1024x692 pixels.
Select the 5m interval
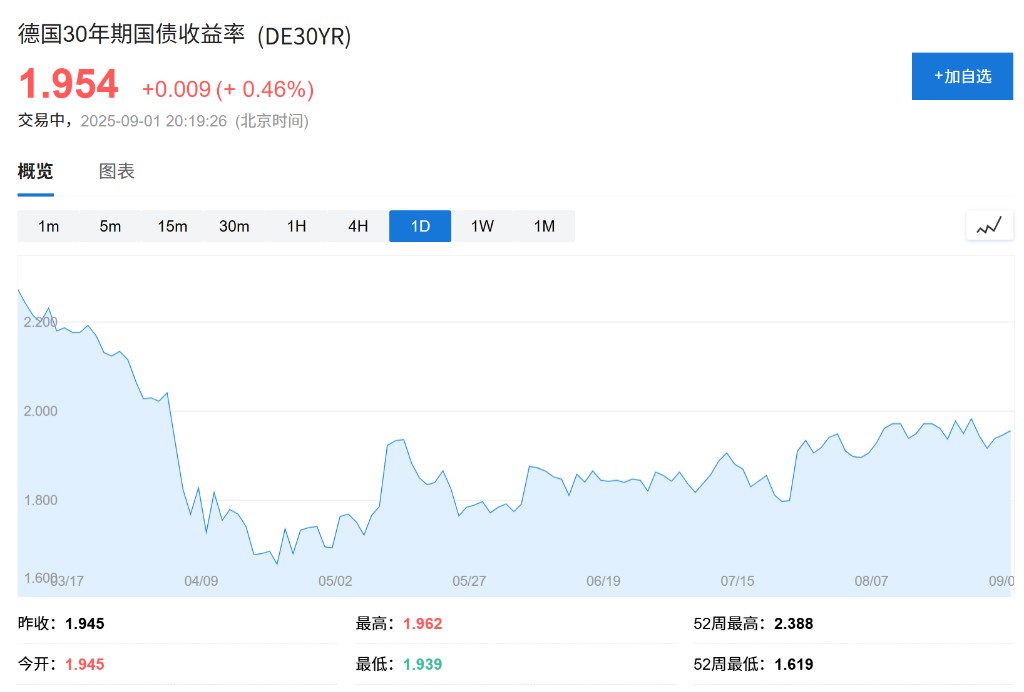(110, 226)
